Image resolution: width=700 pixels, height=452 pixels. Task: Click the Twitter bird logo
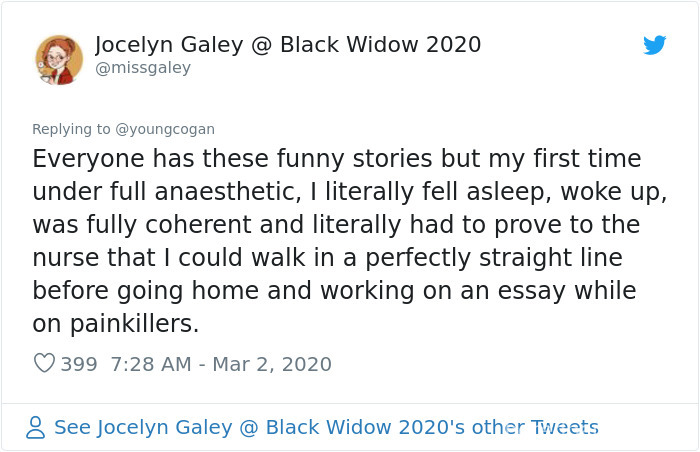click(x=654, y=45)
